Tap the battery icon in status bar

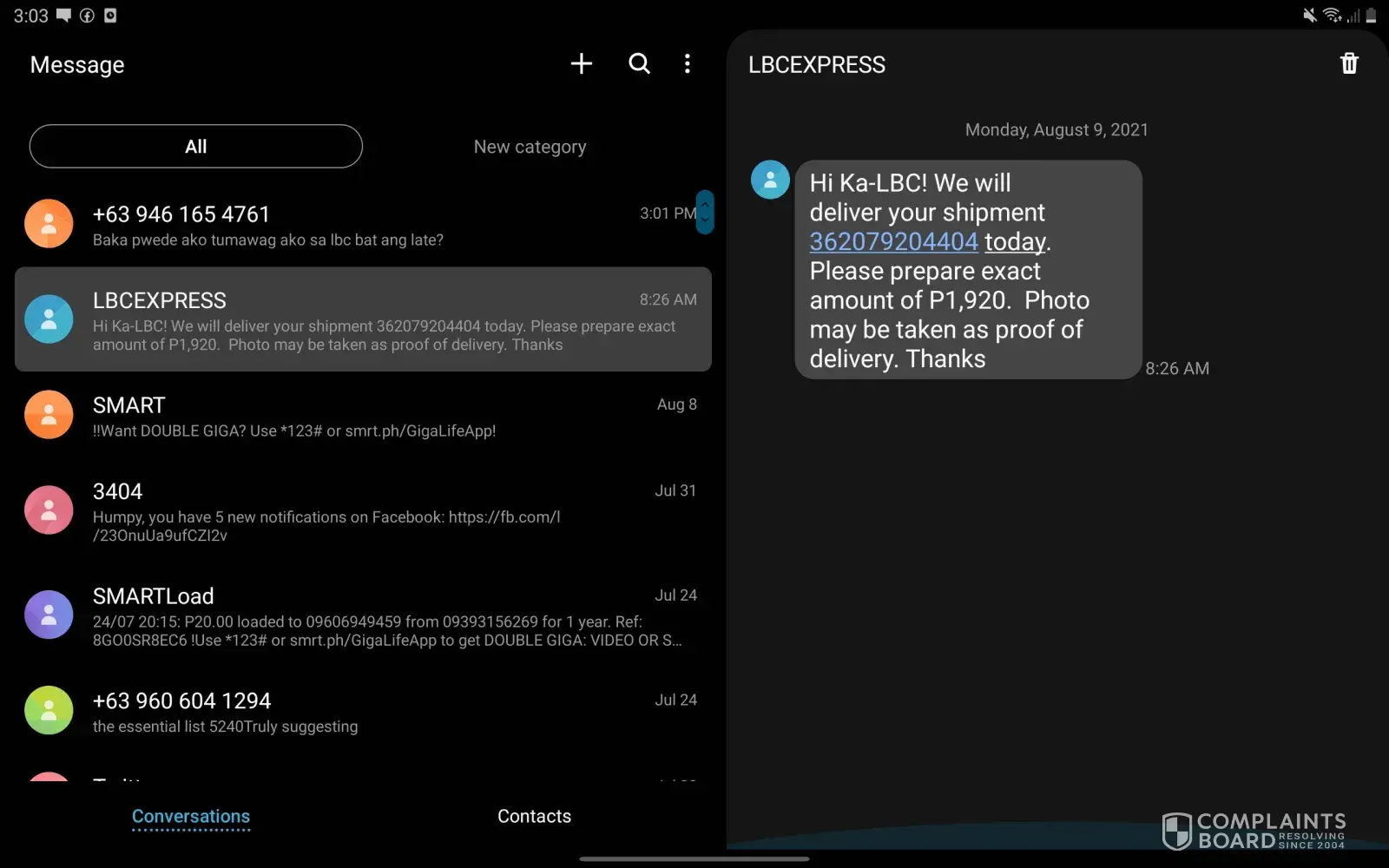[1372, 15]
